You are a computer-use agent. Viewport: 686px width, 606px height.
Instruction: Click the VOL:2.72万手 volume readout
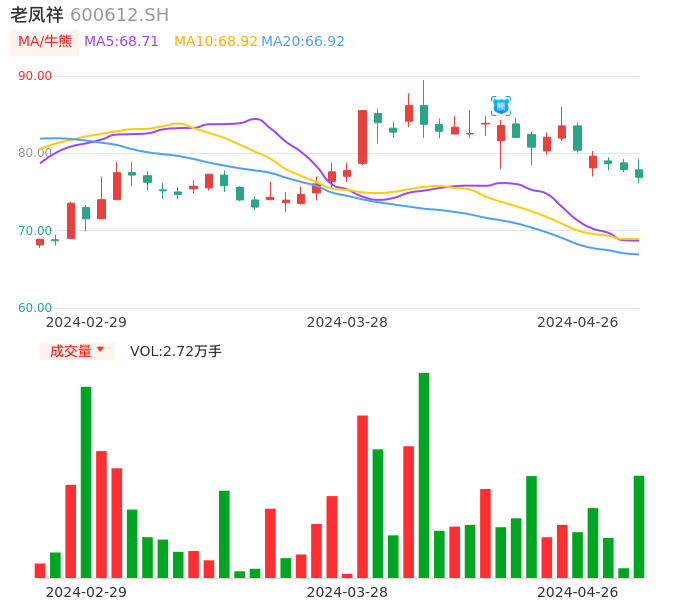point(175,351)
